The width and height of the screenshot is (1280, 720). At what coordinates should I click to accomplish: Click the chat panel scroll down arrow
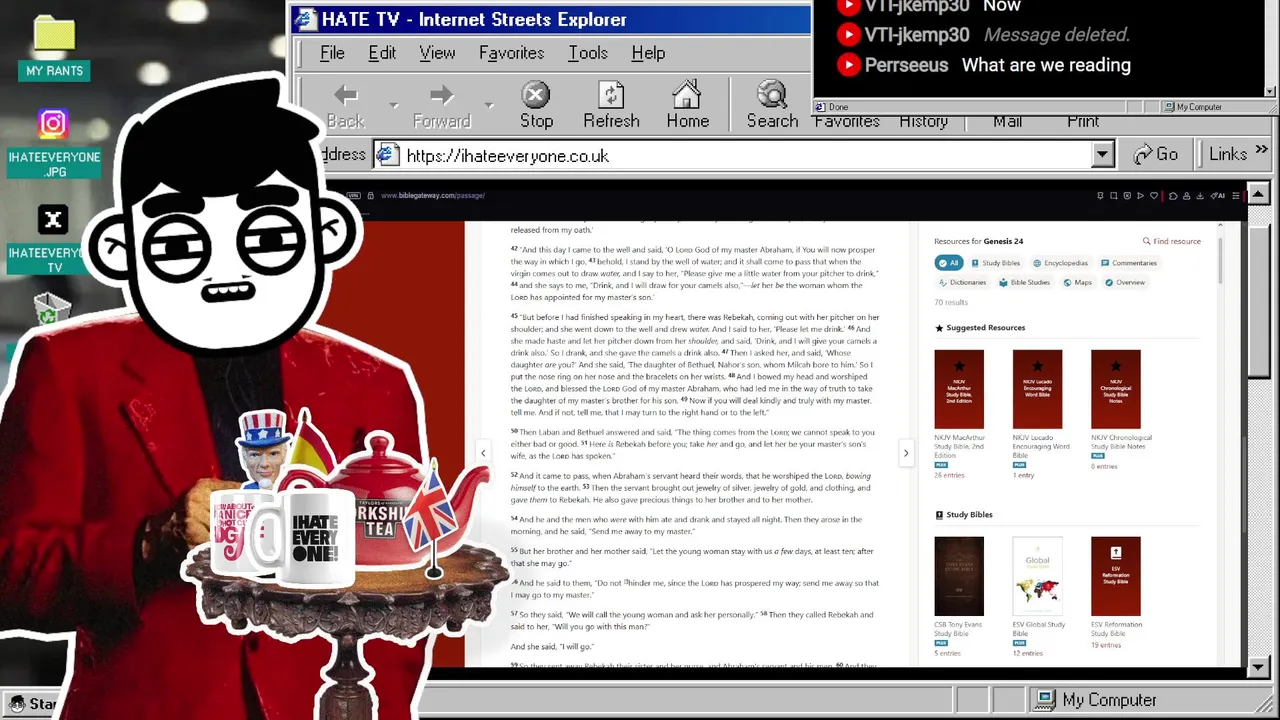[1270, 91]
